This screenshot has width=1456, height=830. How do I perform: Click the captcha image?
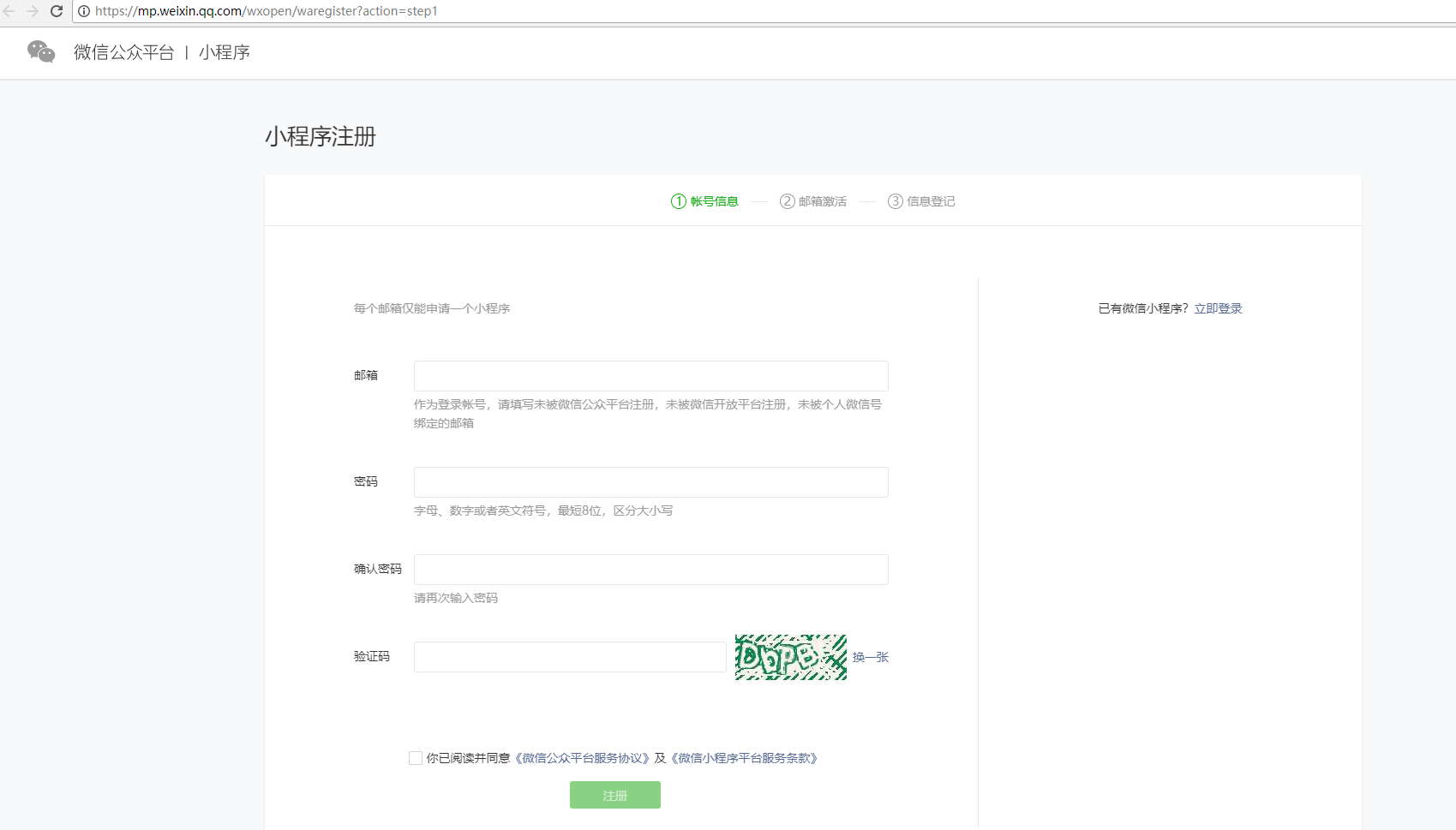(791, 657)
